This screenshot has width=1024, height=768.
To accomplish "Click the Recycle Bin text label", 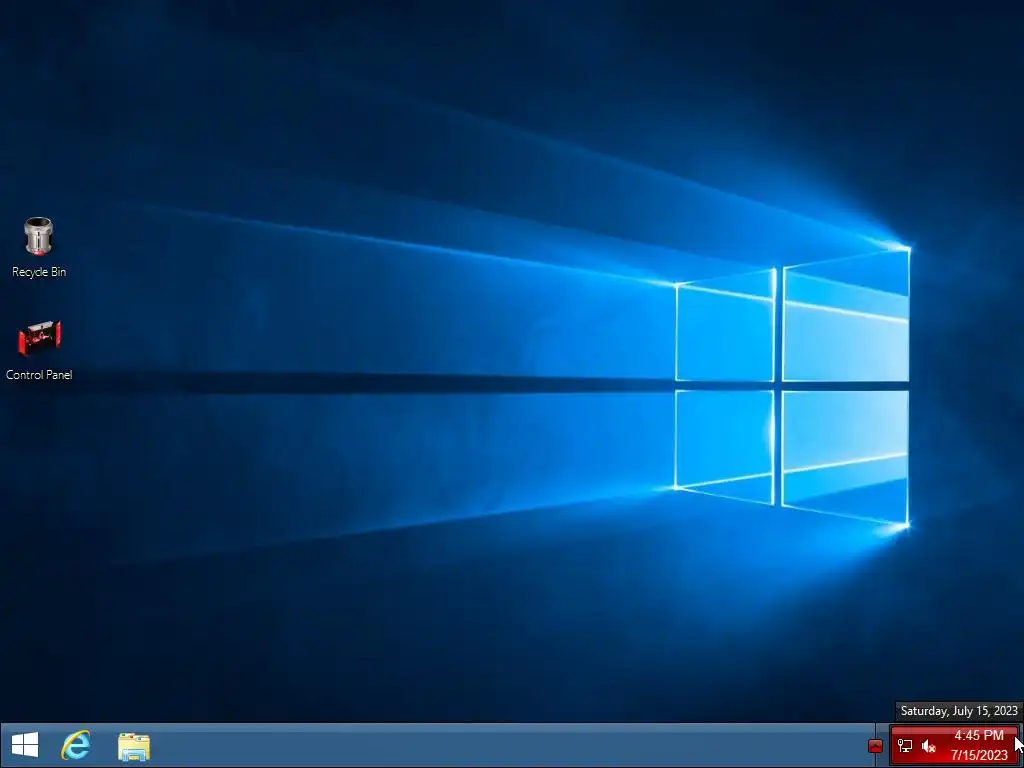I will [39, 272].
